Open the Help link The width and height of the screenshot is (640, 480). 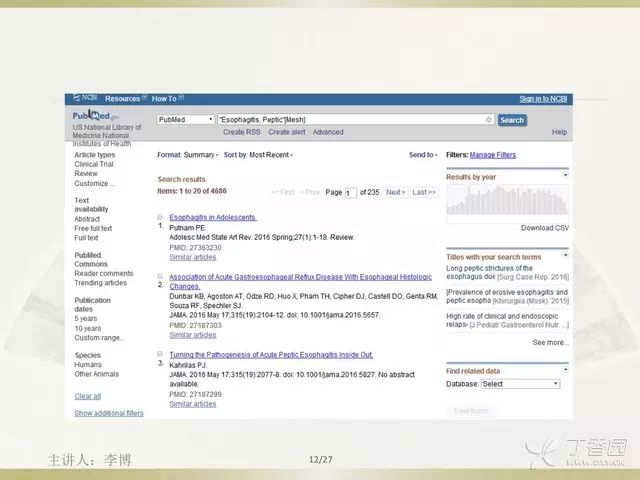click(559, 132)
